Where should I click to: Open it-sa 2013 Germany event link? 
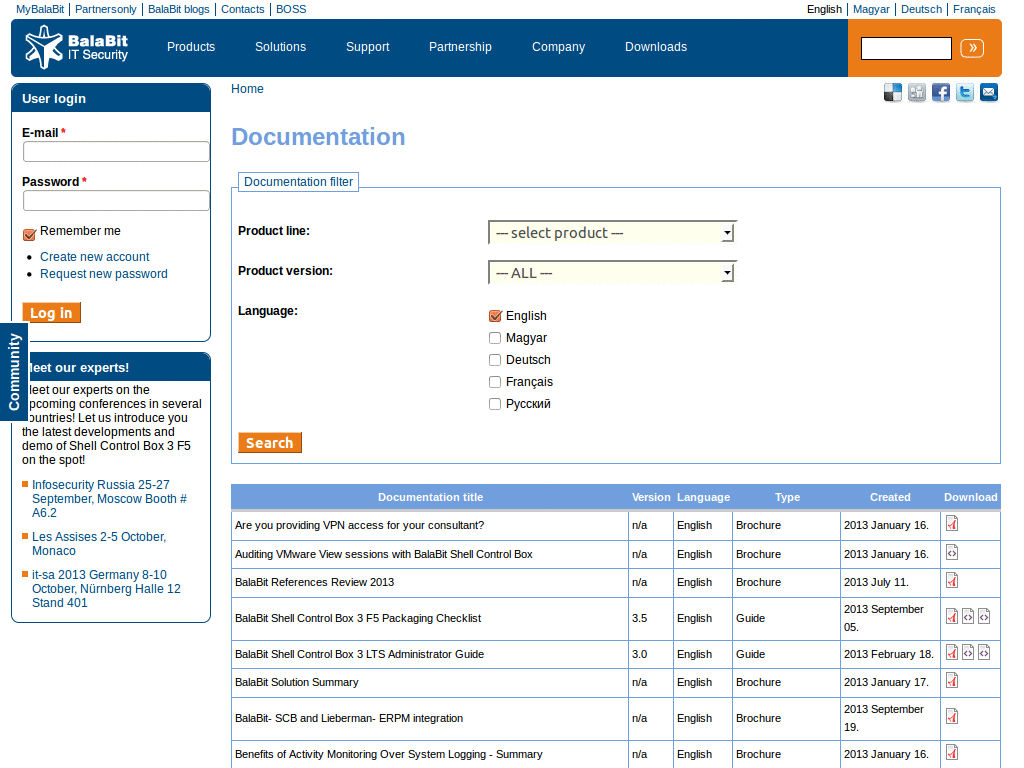point(106,588)
